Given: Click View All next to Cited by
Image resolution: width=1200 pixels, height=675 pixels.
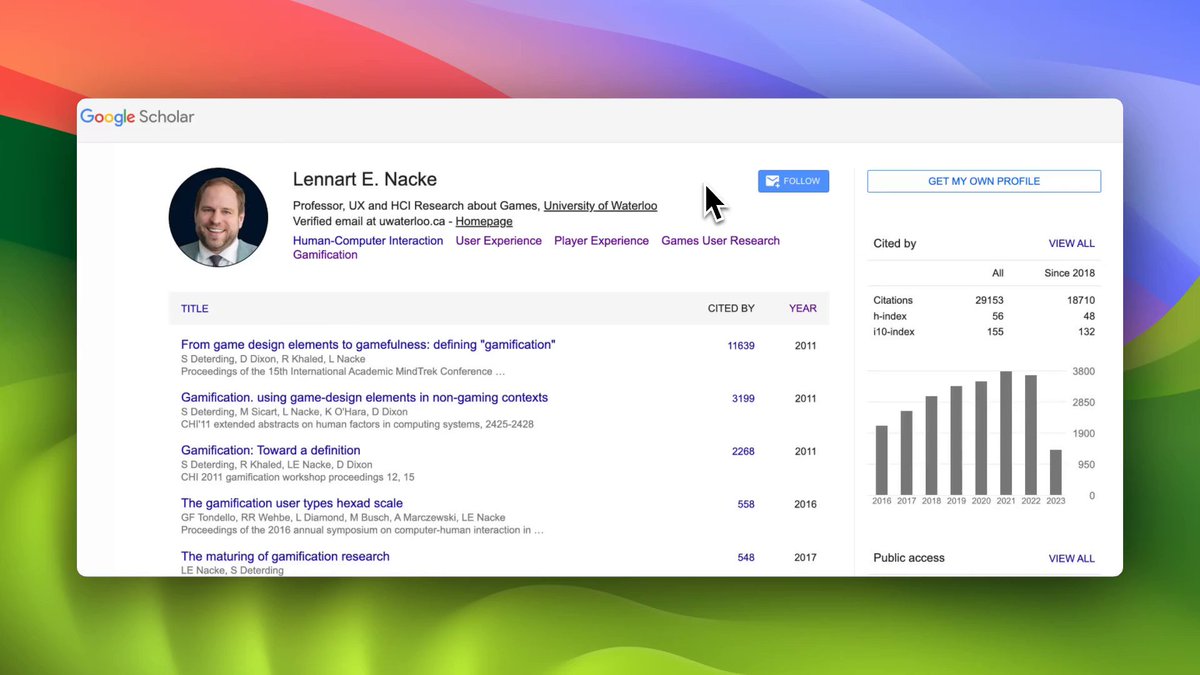Looking at the screenshot, I should click(x=1071, y=244).
